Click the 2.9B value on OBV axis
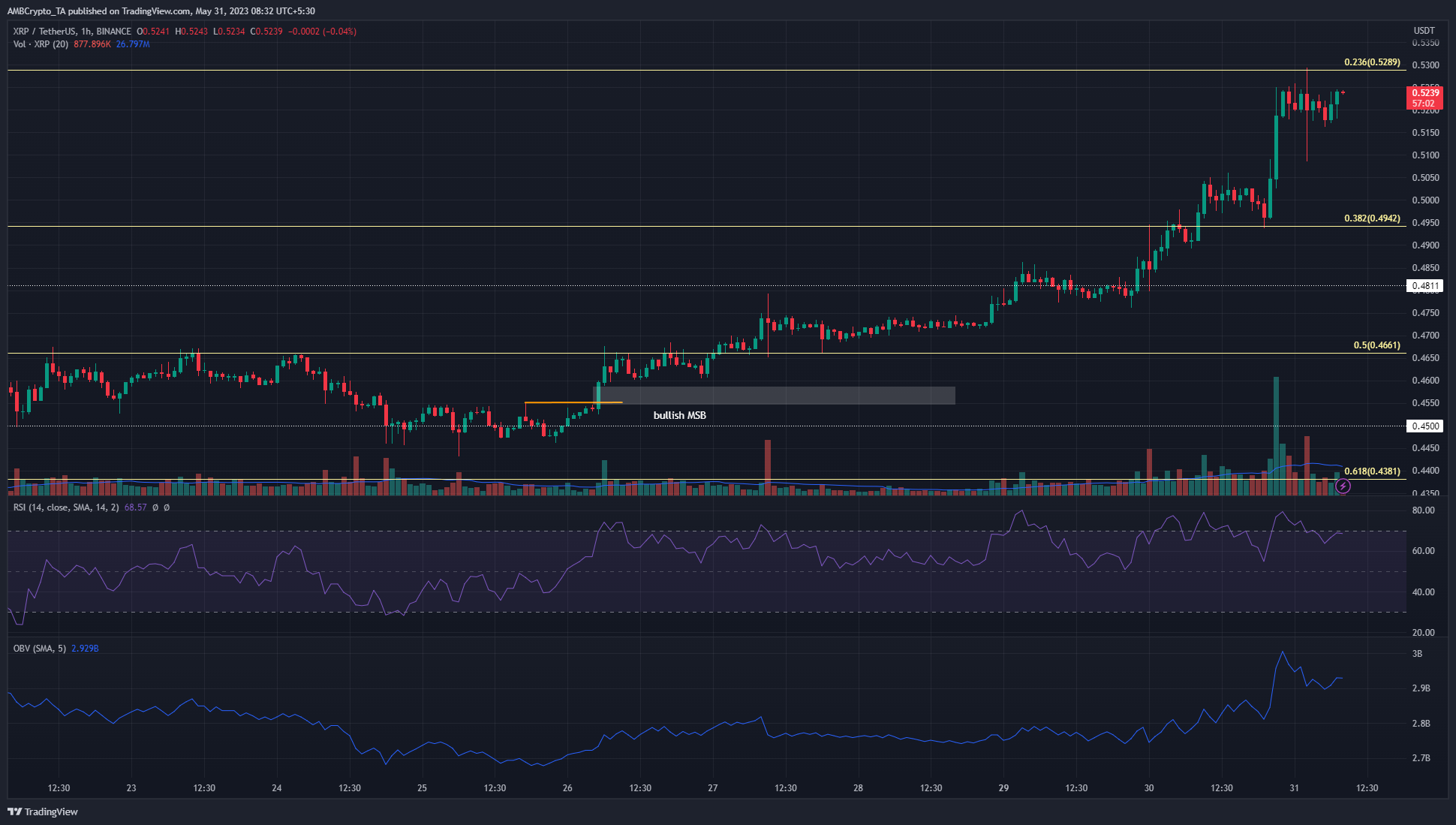Viewport: 1456px width, 825px height. point(1421,688)
